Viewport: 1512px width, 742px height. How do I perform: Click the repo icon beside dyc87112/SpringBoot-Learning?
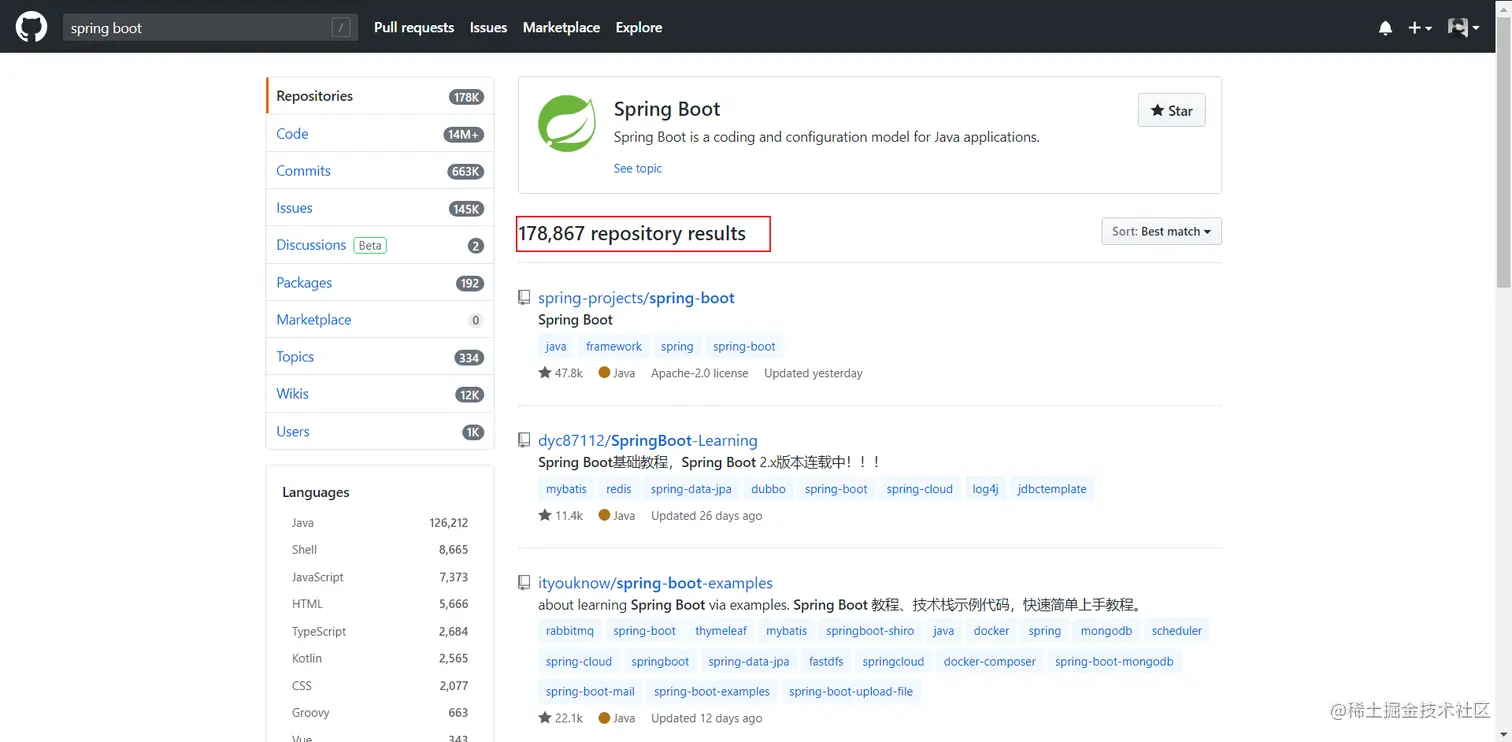point(523,440)
